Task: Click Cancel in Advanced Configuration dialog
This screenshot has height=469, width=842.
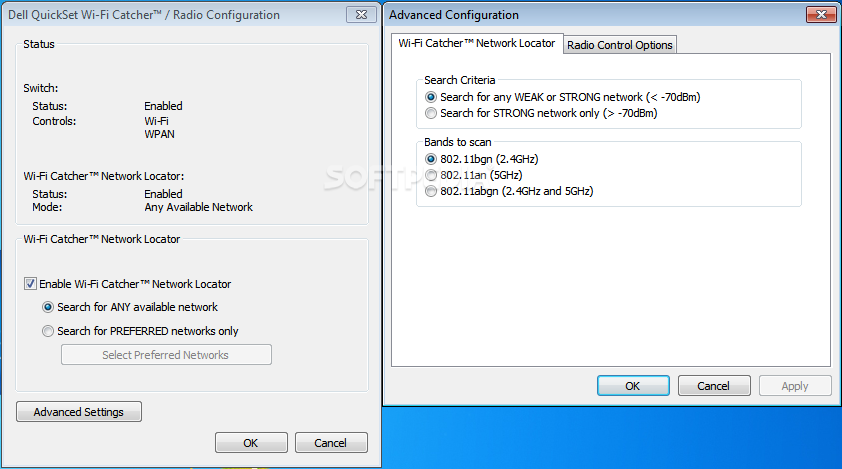Action: pyautogui.click(x=714, y=386)
